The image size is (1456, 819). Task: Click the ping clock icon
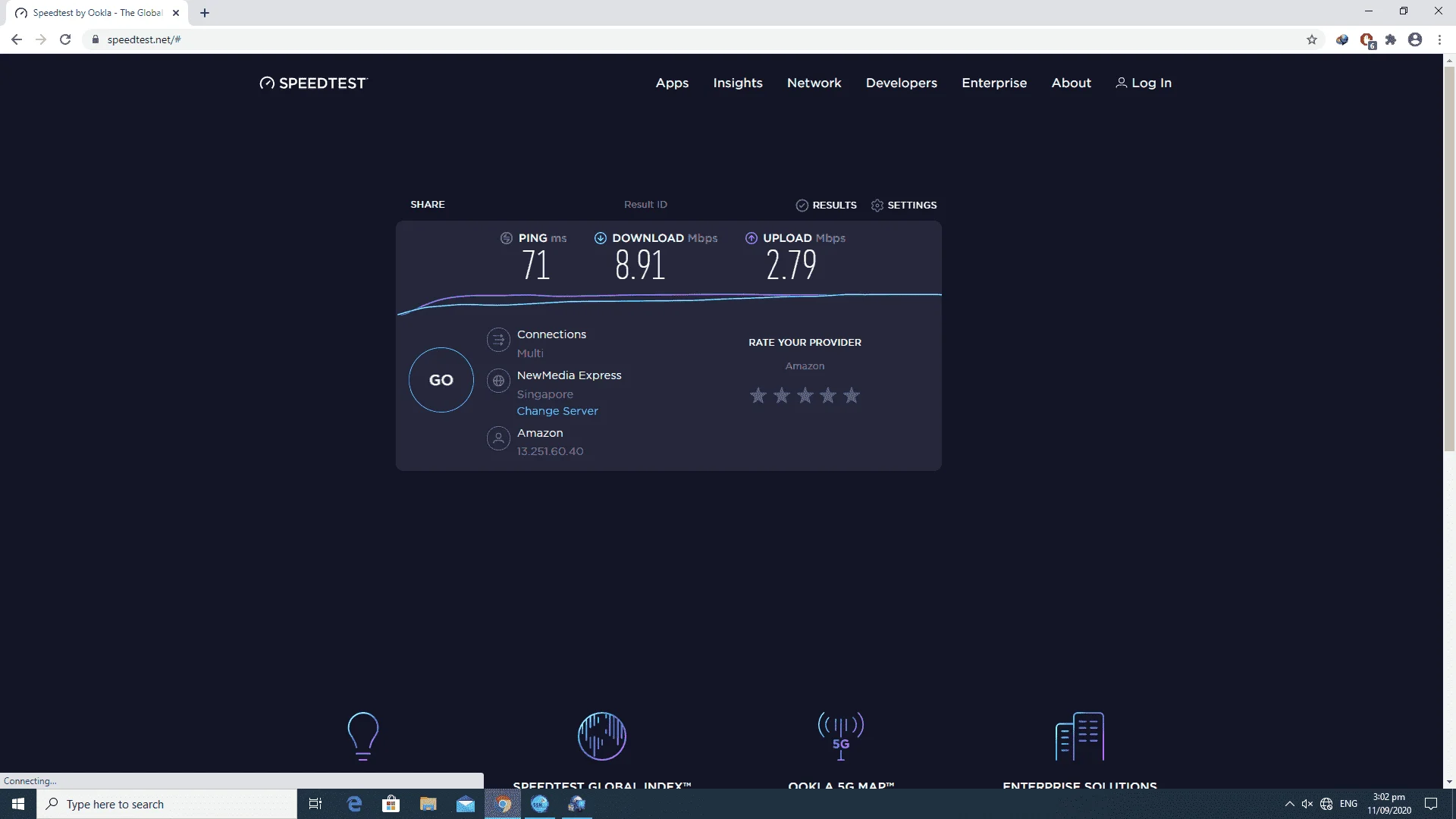[507, 238]
